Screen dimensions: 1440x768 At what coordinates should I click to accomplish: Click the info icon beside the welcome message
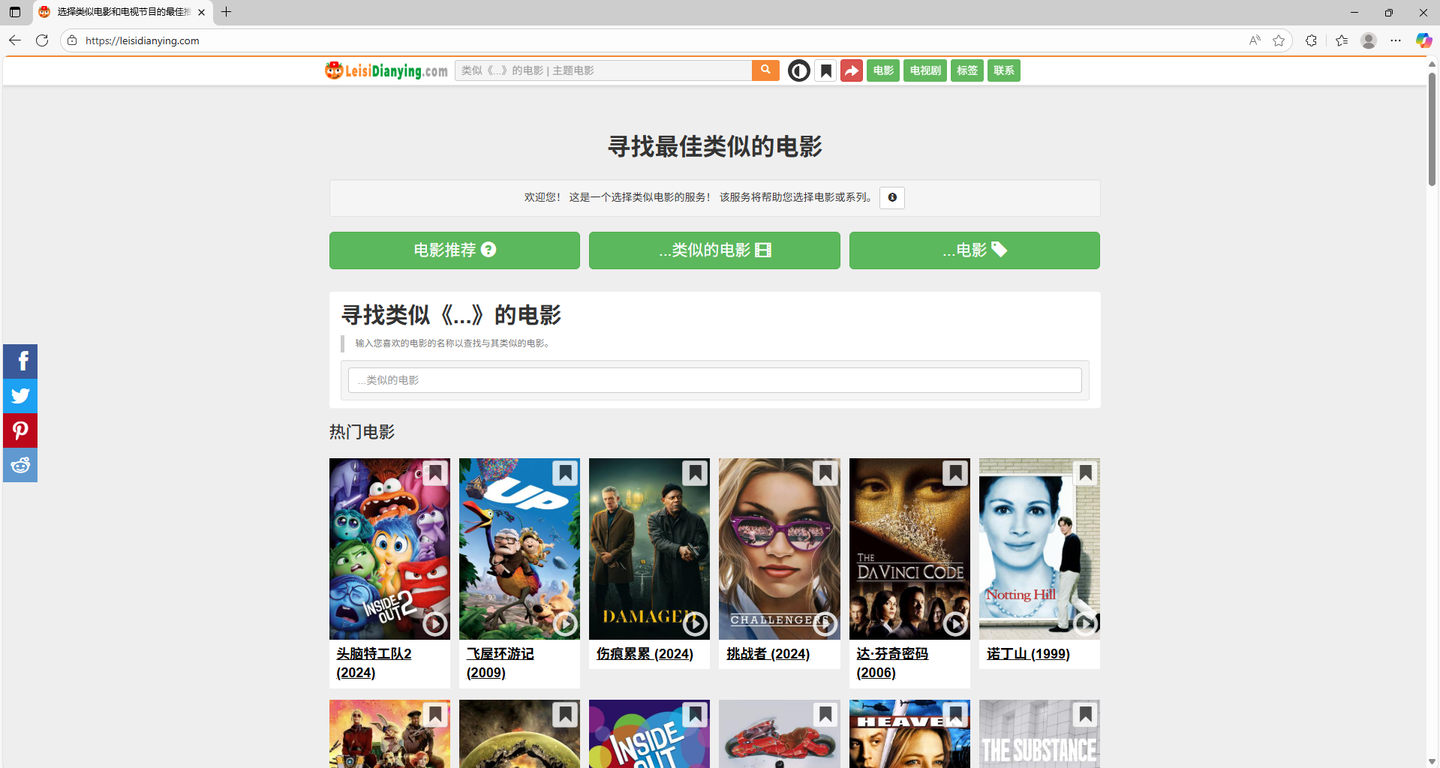(x=892, y=198)
